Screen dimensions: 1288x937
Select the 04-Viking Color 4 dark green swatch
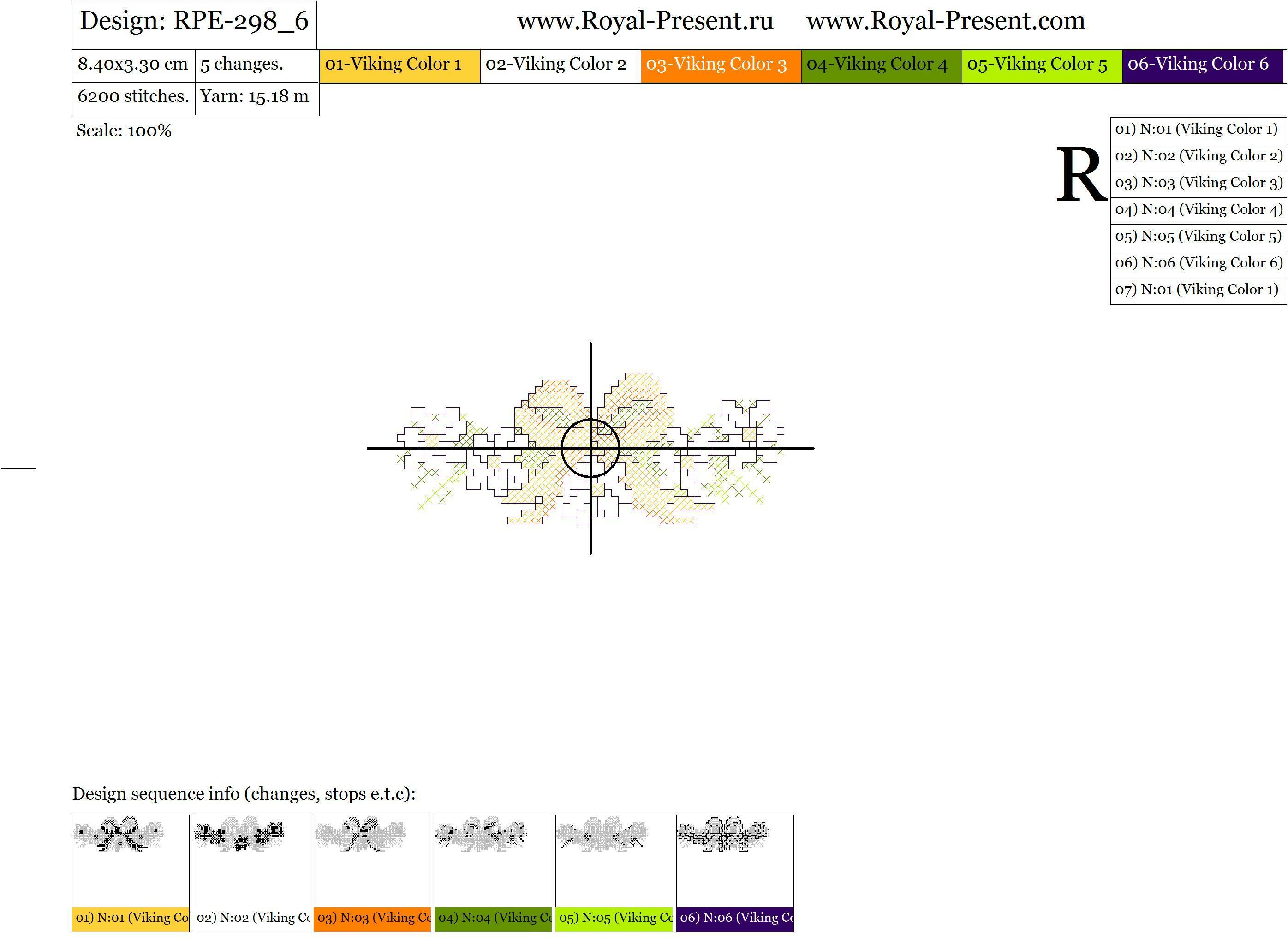882,66
